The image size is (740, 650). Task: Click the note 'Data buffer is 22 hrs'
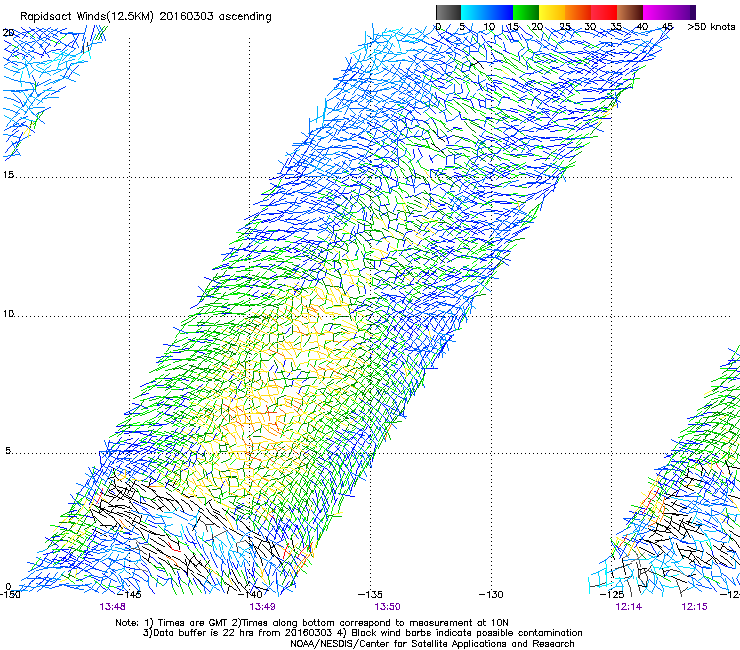(x=204, y=633)
